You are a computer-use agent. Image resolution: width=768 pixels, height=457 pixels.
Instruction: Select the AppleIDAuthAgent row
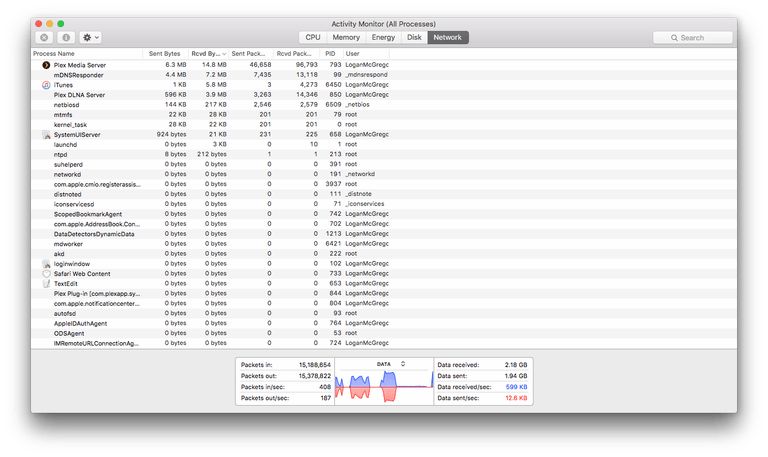click(x=384, y=323)
